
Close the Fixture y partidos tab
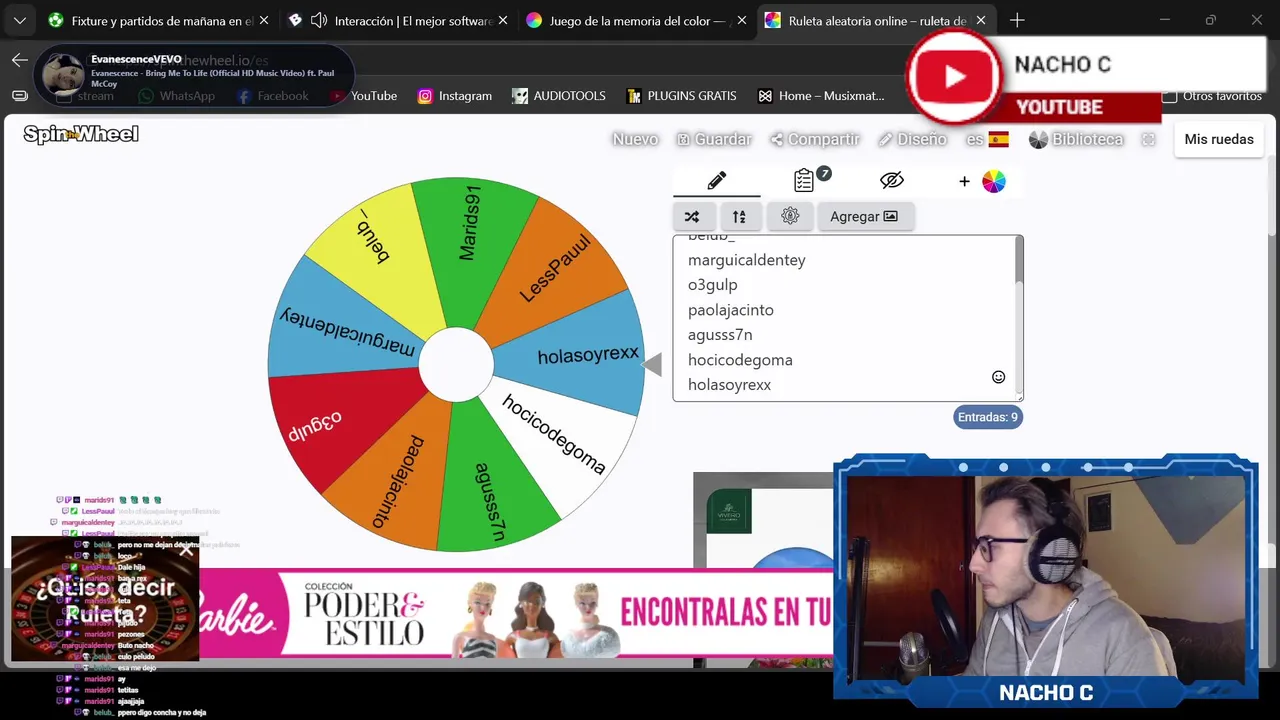click(264, 20)
